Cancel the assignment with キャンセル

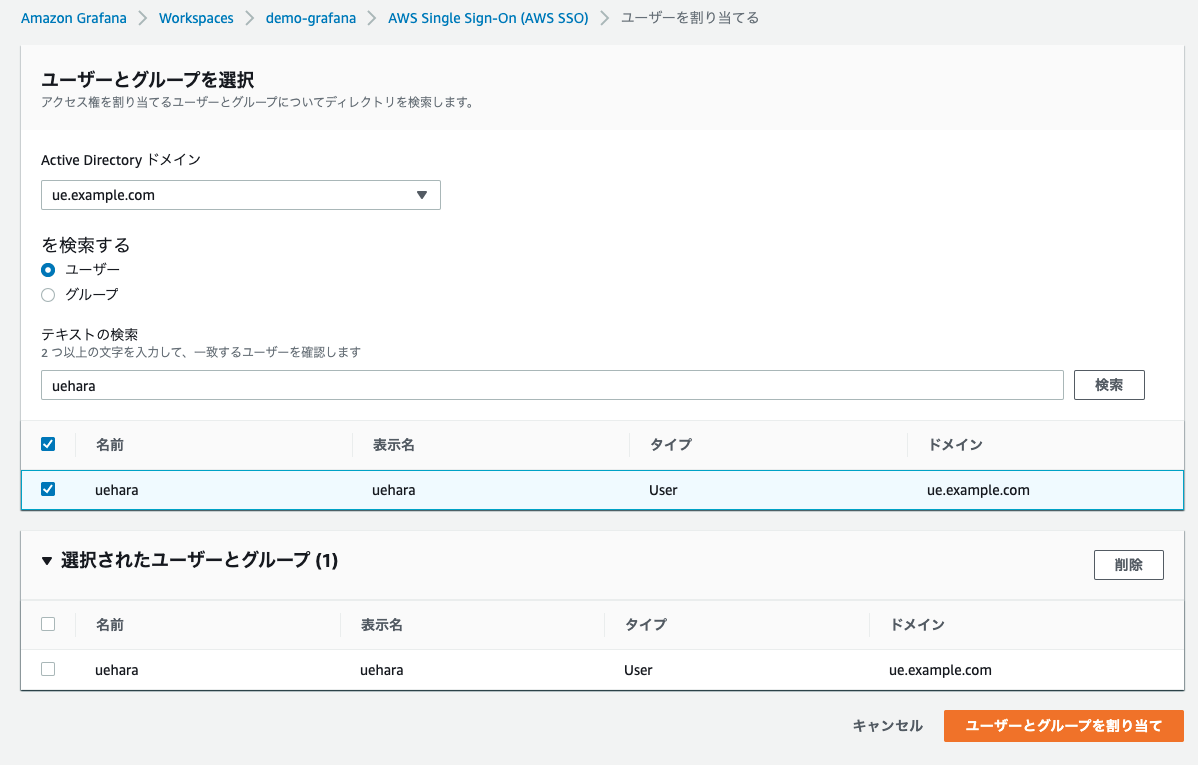coord(887,725)
